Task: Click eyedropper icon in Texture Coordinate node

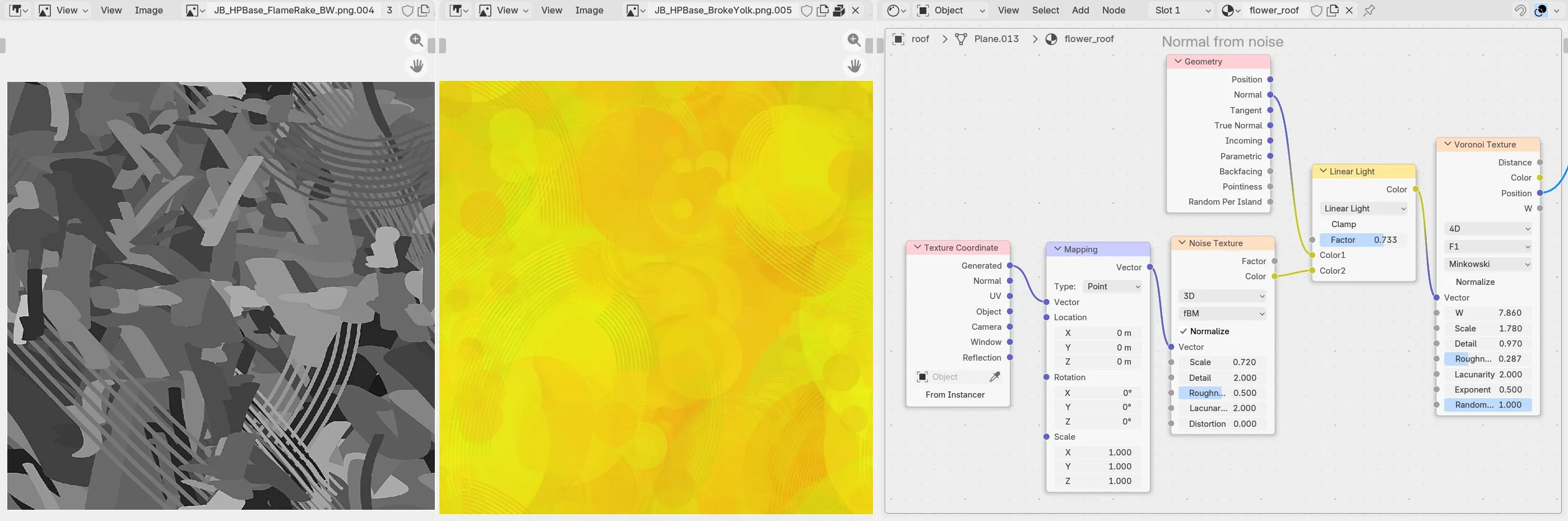Action: pyautogui.click(x=995, y=377)
